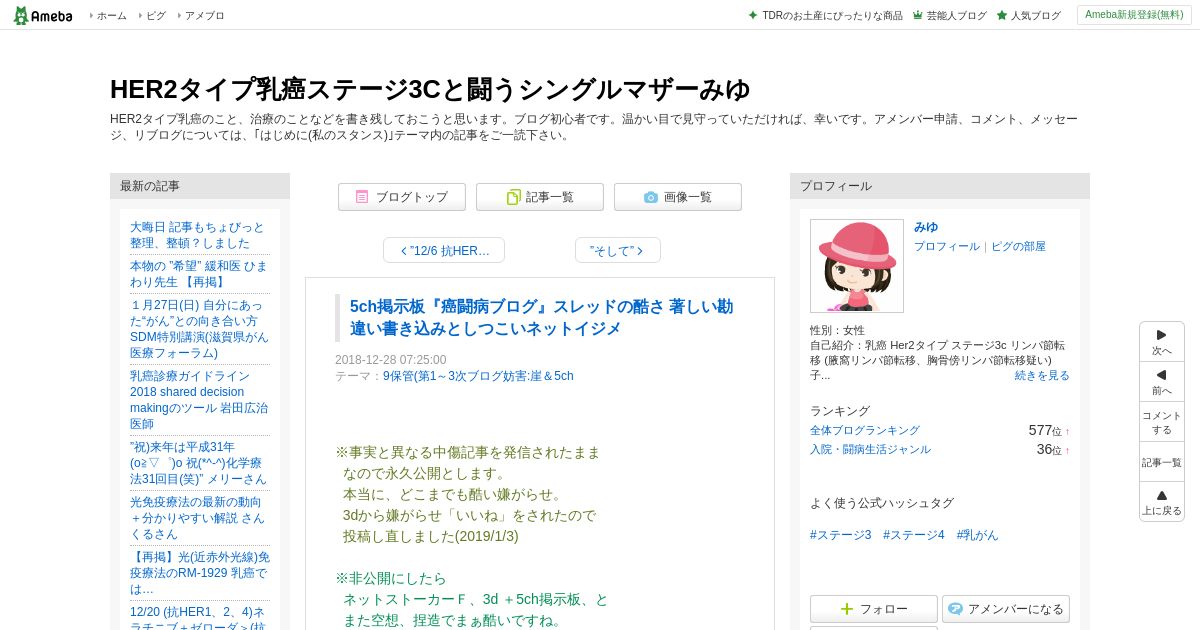The image size is (1200, 630).
Task: Click the みゆ avatar image
Action: coord(857,266)
